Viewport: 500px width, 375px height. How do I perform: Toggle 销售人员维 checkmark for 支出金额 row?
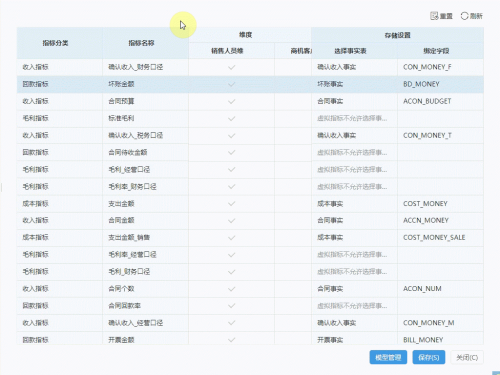(232, 204)
